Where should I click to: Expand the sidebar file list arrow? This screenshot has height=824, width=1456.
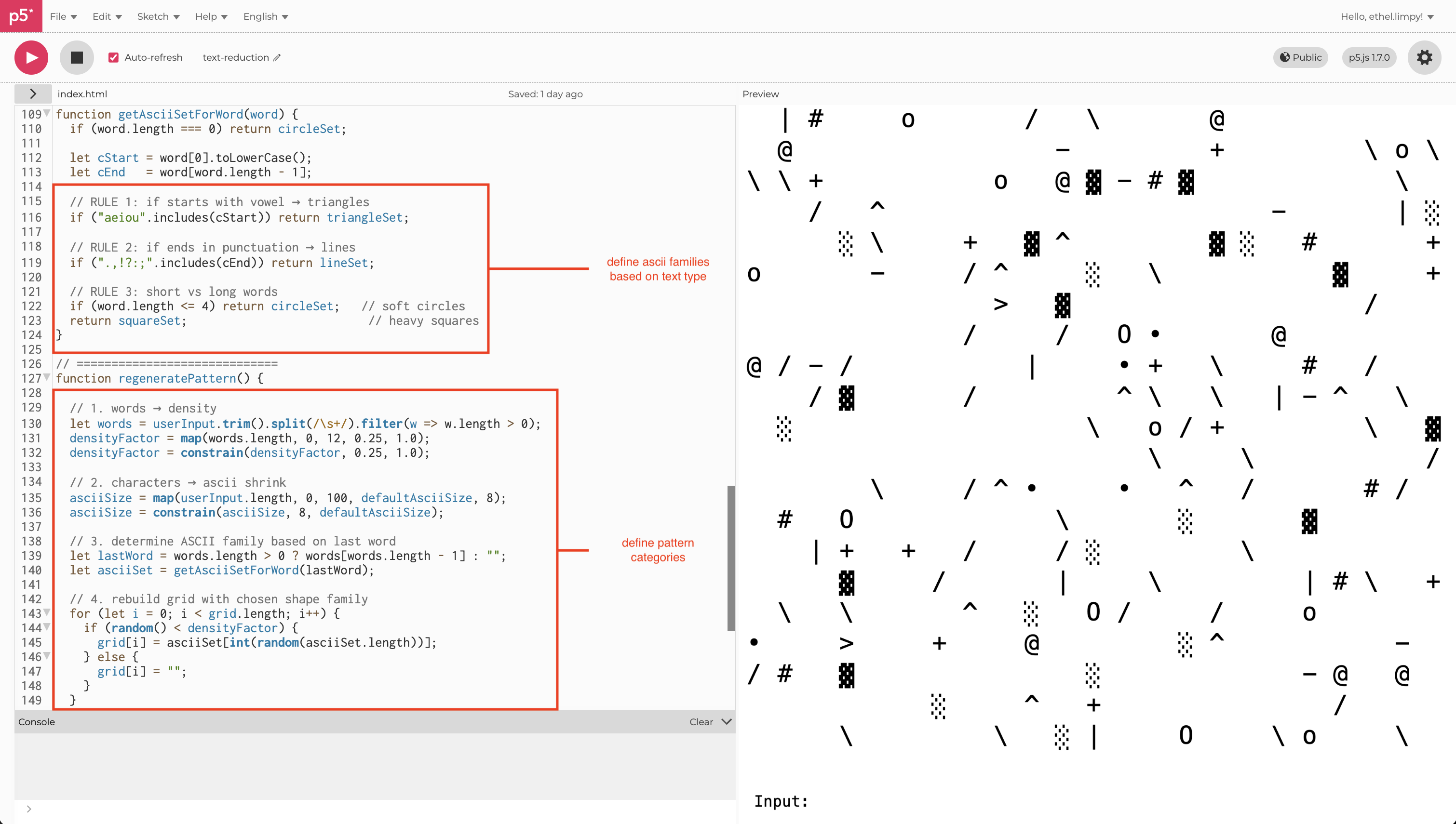click(x=33, y=94)
